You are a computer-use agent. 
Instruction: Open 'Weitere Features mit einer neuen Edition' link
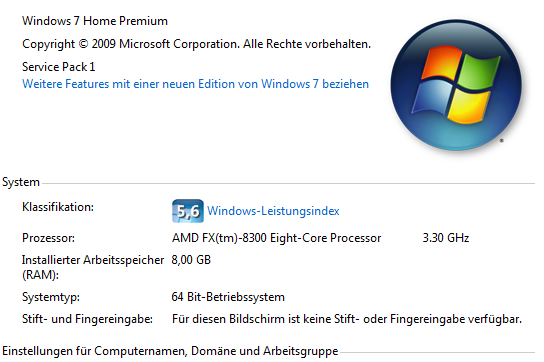(195, 84)
